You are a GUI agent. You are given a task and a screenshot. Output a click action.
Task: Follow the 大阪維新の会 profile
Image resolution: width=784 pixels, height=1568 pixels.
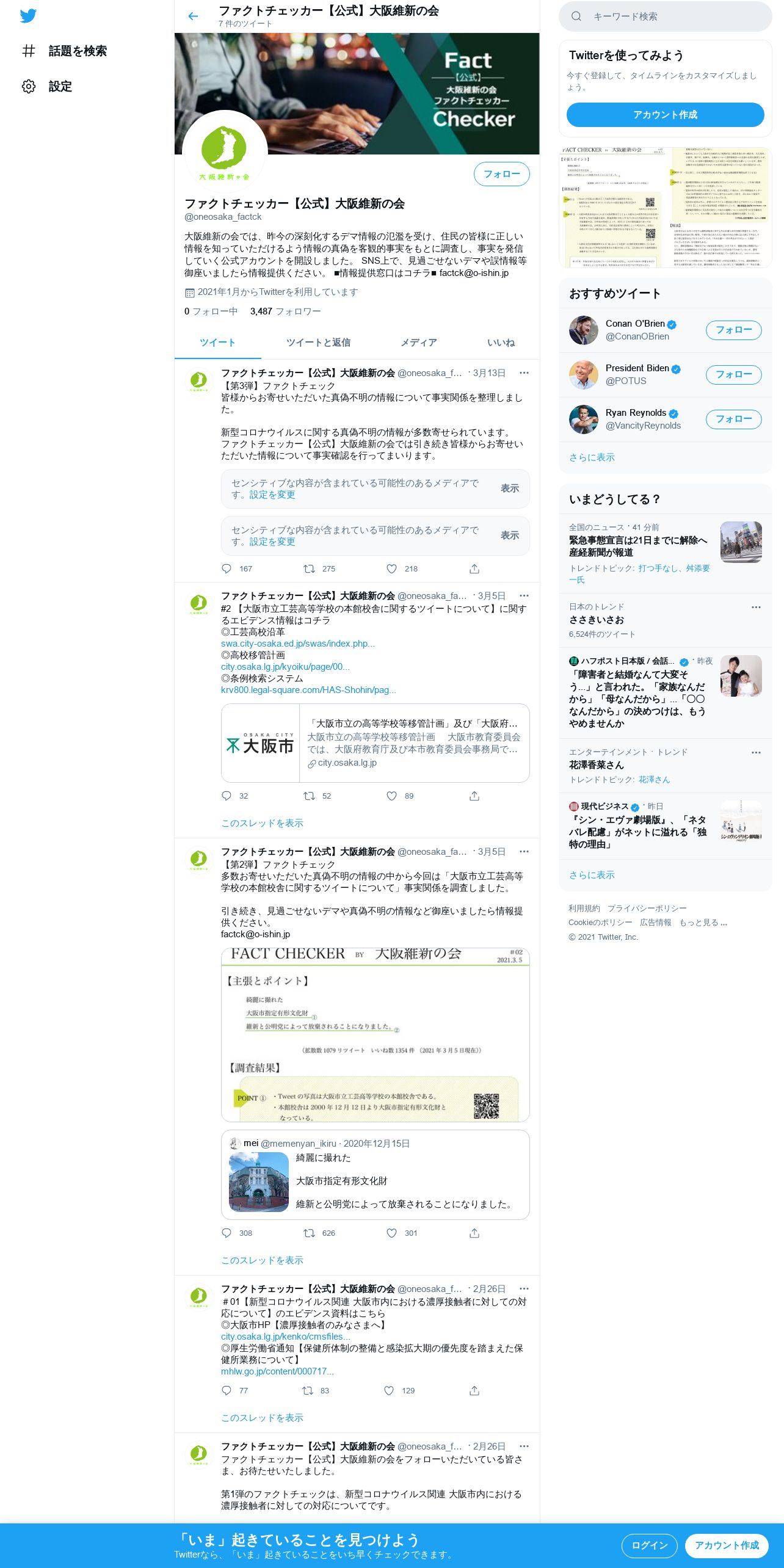point(502,174)
